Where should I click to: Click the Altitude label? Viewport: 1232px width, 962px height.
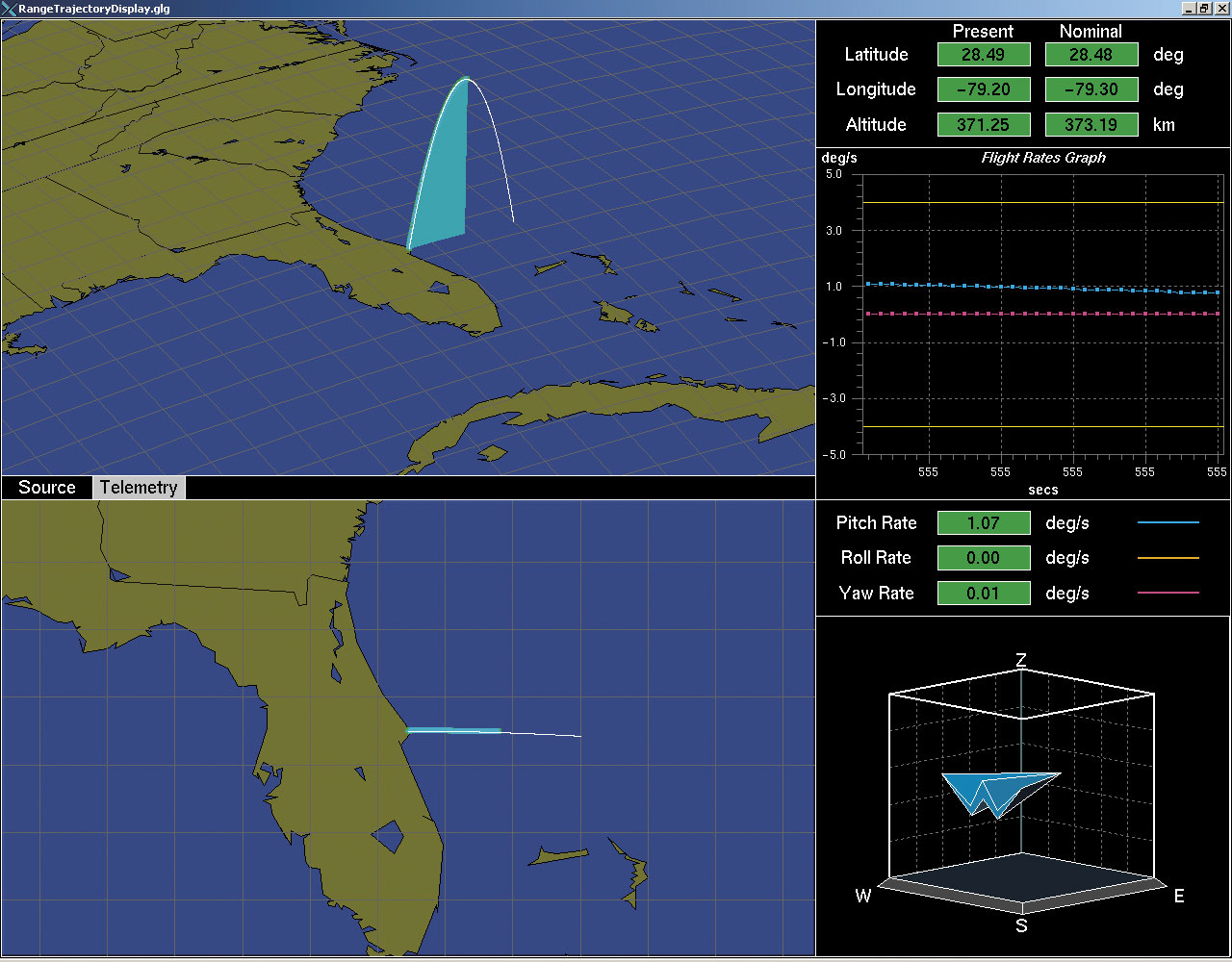876,125
